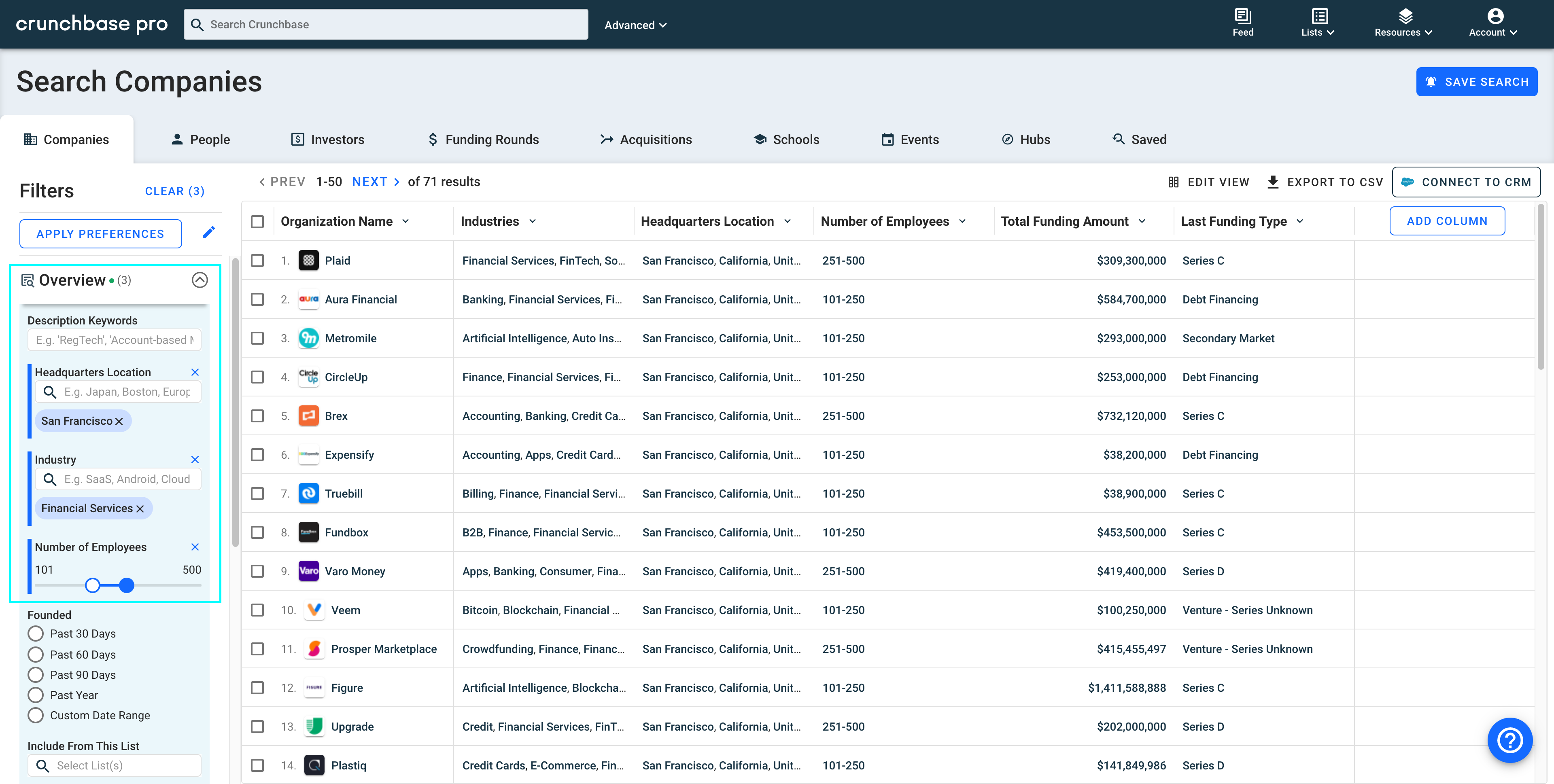Viewport: 1554px width, 784px height.
Task: Select the Custom Date Range radio
Action: [36, 715]
